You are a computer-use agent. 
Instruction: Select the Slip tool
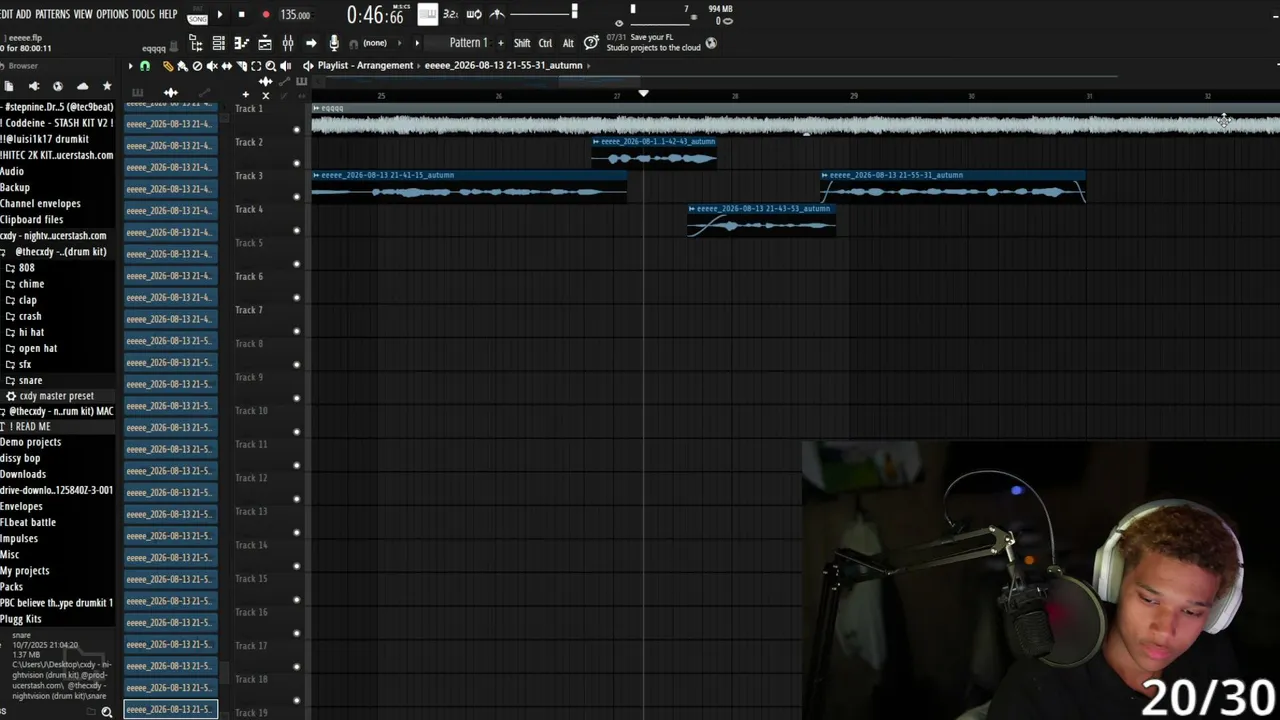227,66
